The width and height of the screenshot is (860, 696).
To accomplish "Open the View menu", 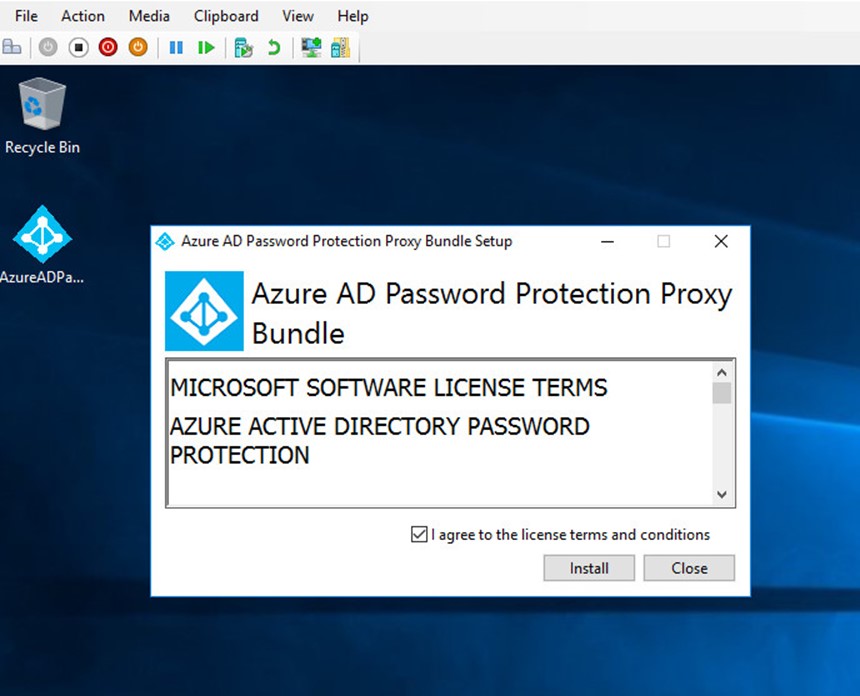I will (x=298, y=16).
